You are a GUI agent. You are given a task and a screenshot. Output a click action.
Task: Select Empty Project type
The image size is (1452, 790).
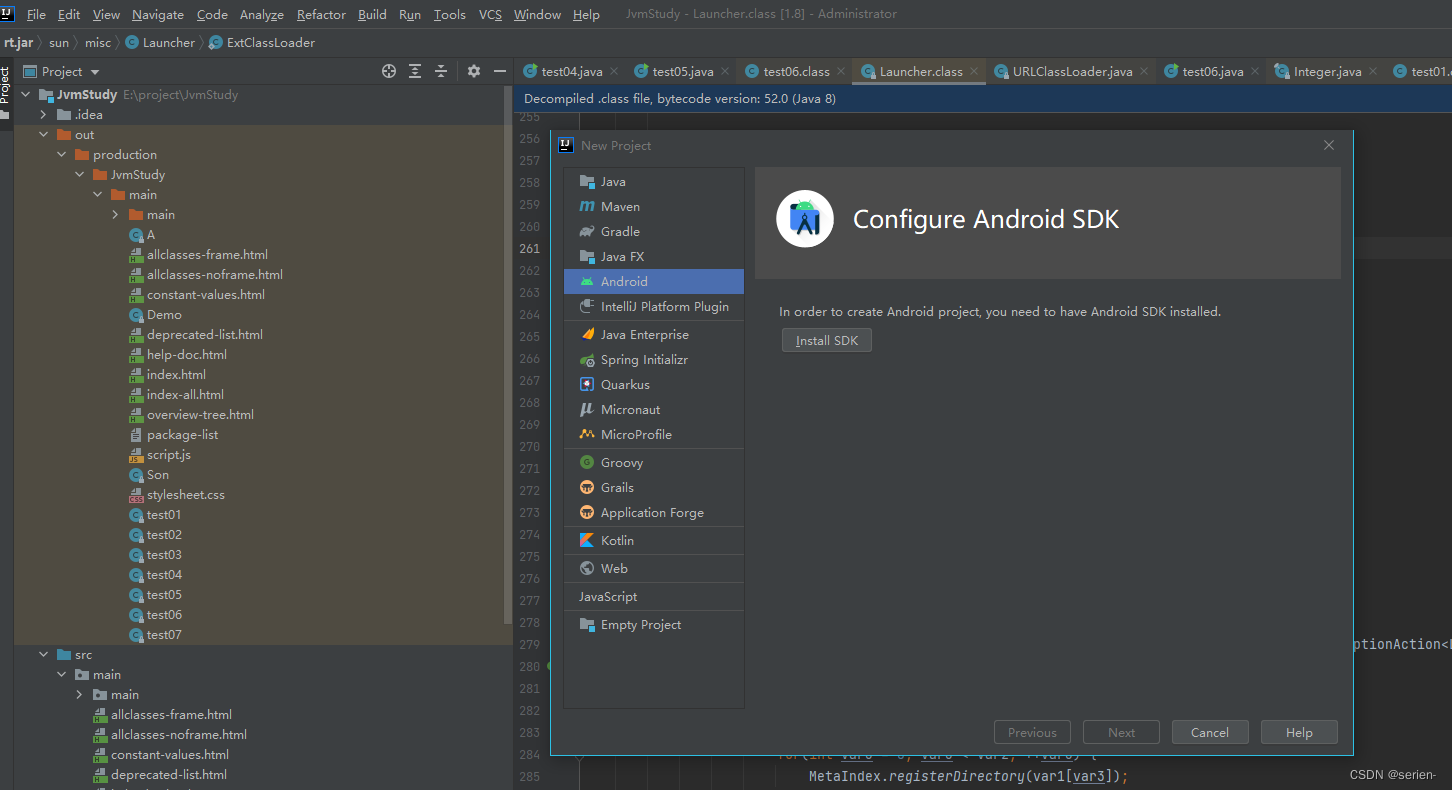click(x=654, y=625)
